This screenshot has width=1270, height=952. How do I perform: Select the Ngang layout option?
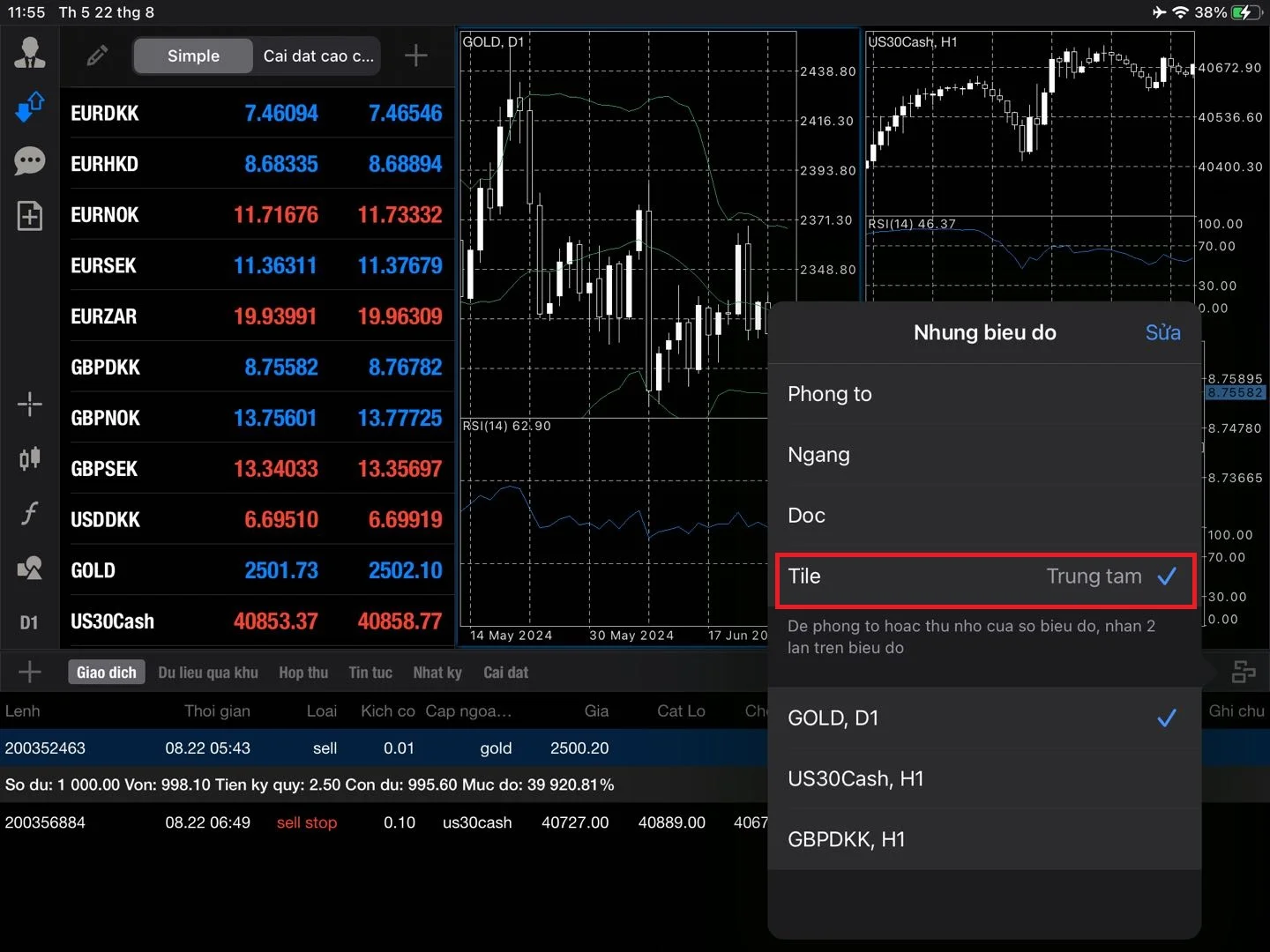pyautogui.click(x=984, y=455)
